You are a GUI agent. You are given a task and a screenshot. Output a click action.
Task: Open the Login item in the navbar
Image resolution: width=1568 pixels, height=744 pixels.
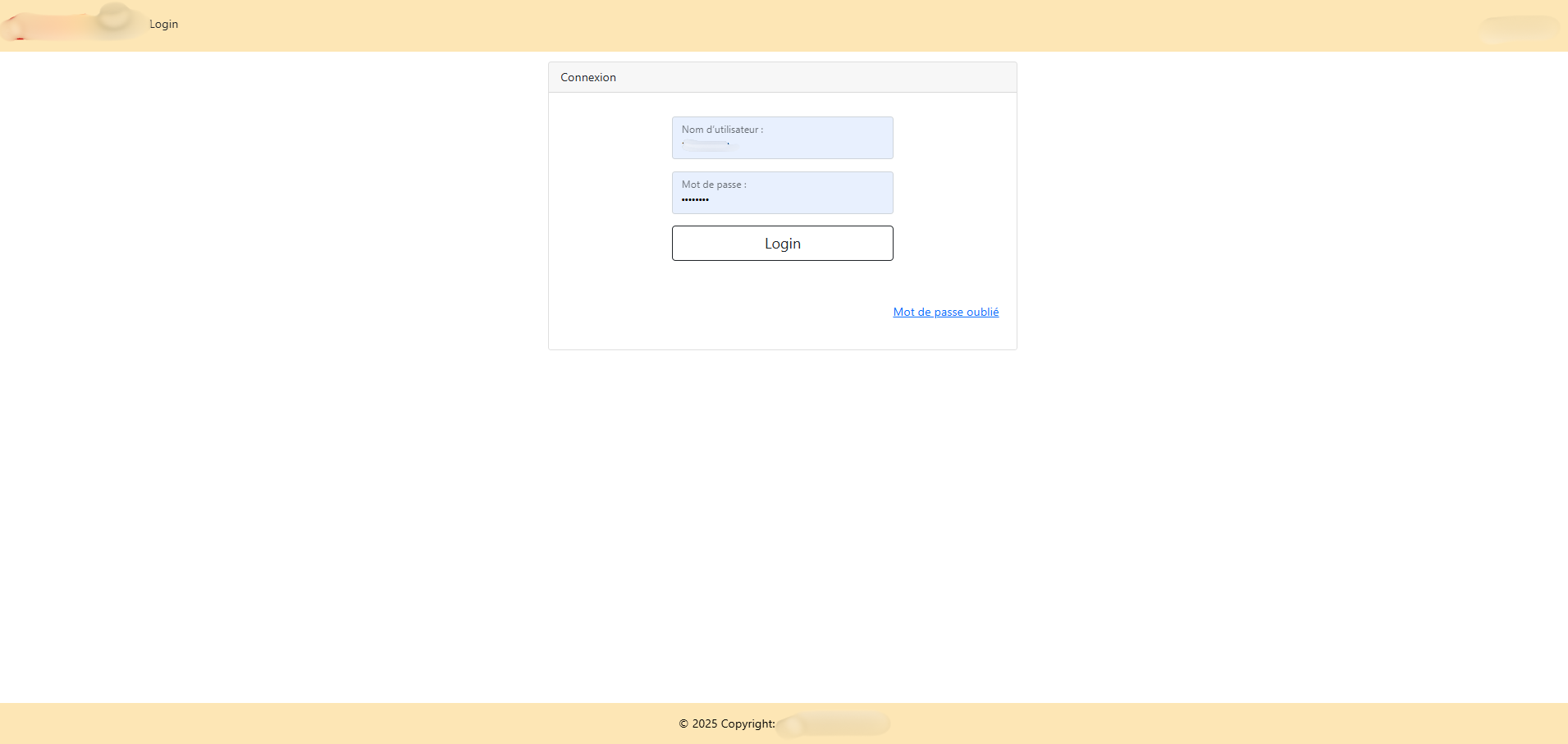163,25
